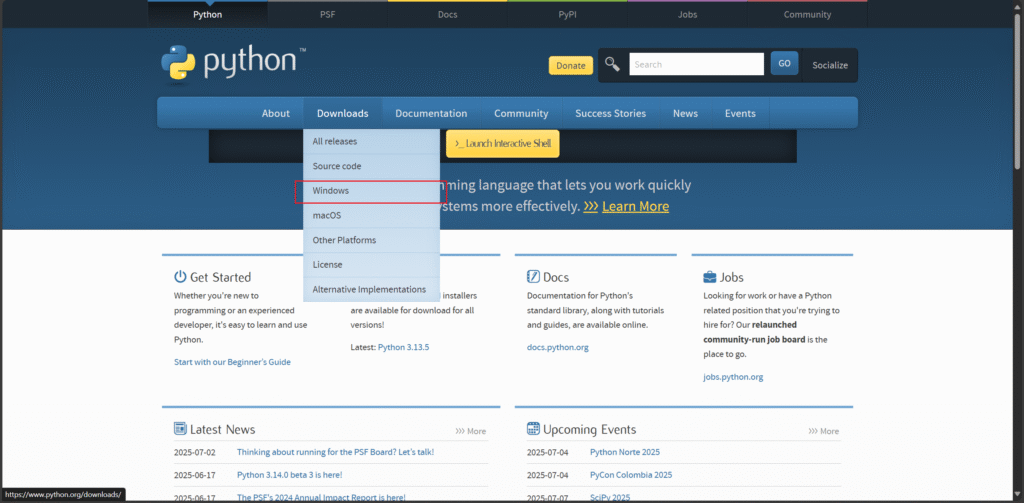Click the GO search button
This screenshot has width=1024, height=503.
[x=784, y=63]
